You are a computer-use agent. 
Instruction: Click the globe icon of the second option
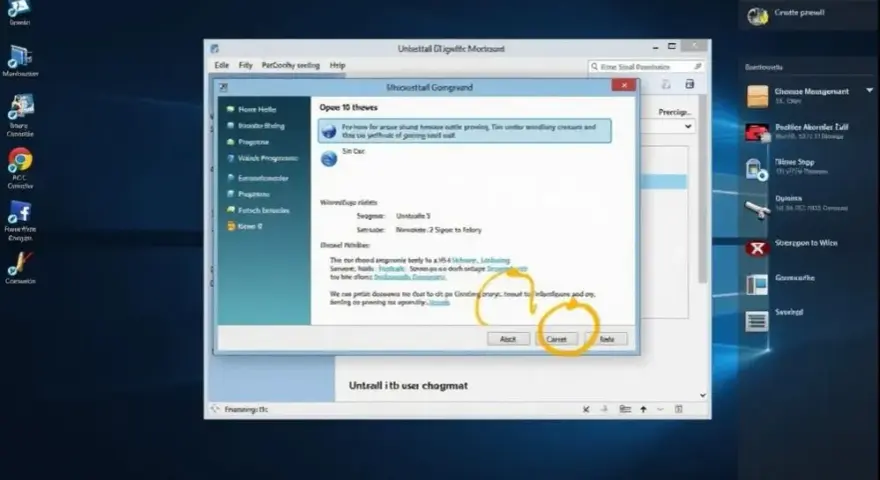pos(329,158)
